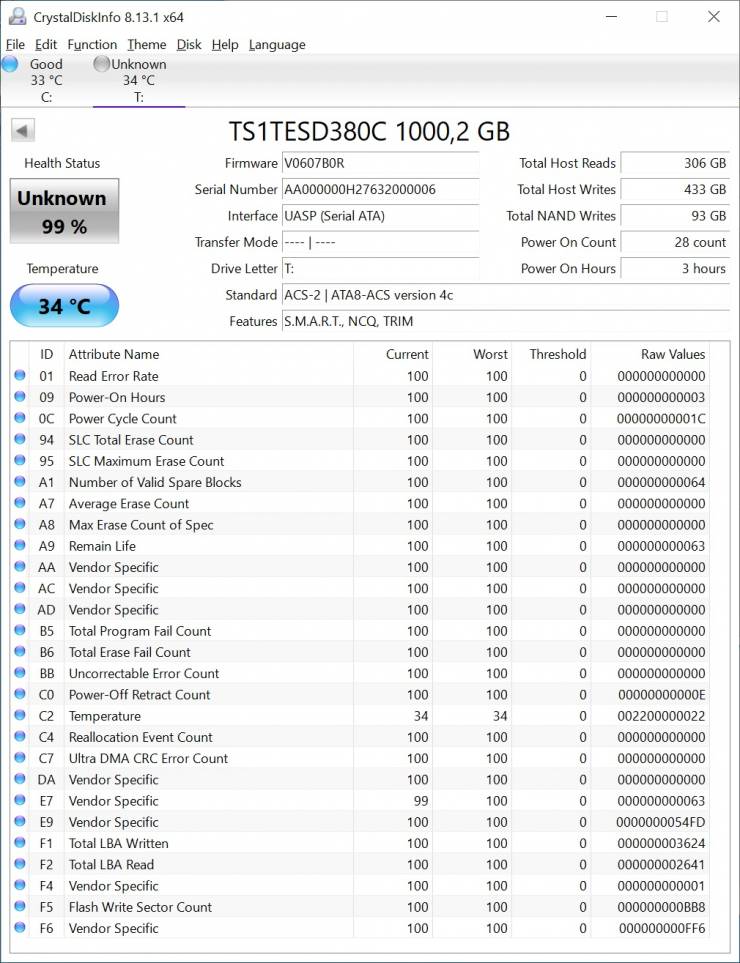740x963 pixels.
Task: Open the Help menu
Action: [x=225, y=44]
